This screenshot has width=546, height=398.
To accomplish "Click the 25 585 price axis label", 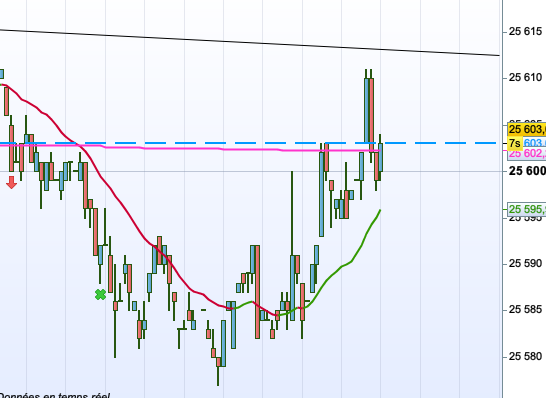I will [x=525, y=309].
